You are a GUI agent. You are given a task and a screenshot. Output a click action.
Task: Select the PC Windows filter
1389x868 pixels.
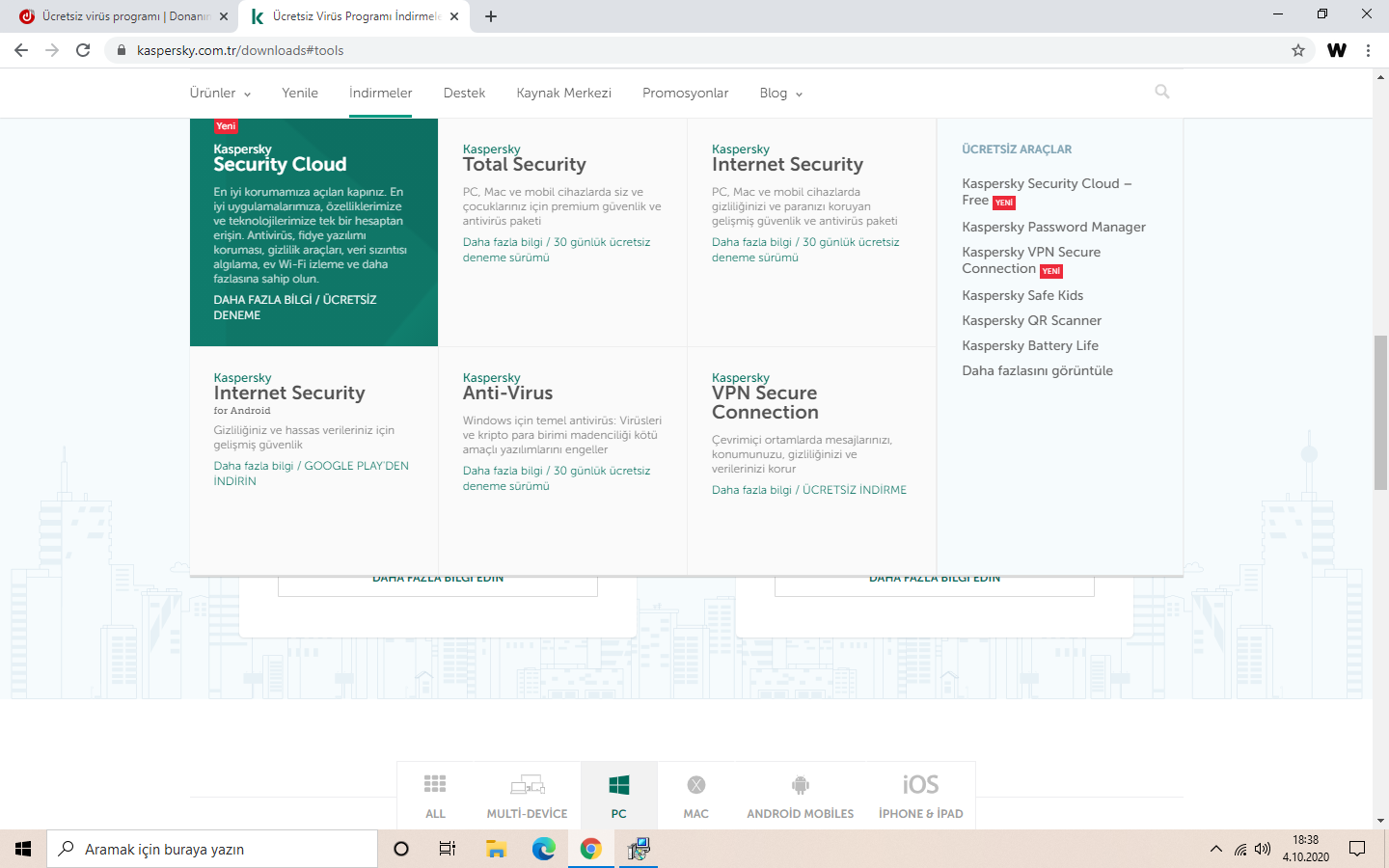click(619, 796)
